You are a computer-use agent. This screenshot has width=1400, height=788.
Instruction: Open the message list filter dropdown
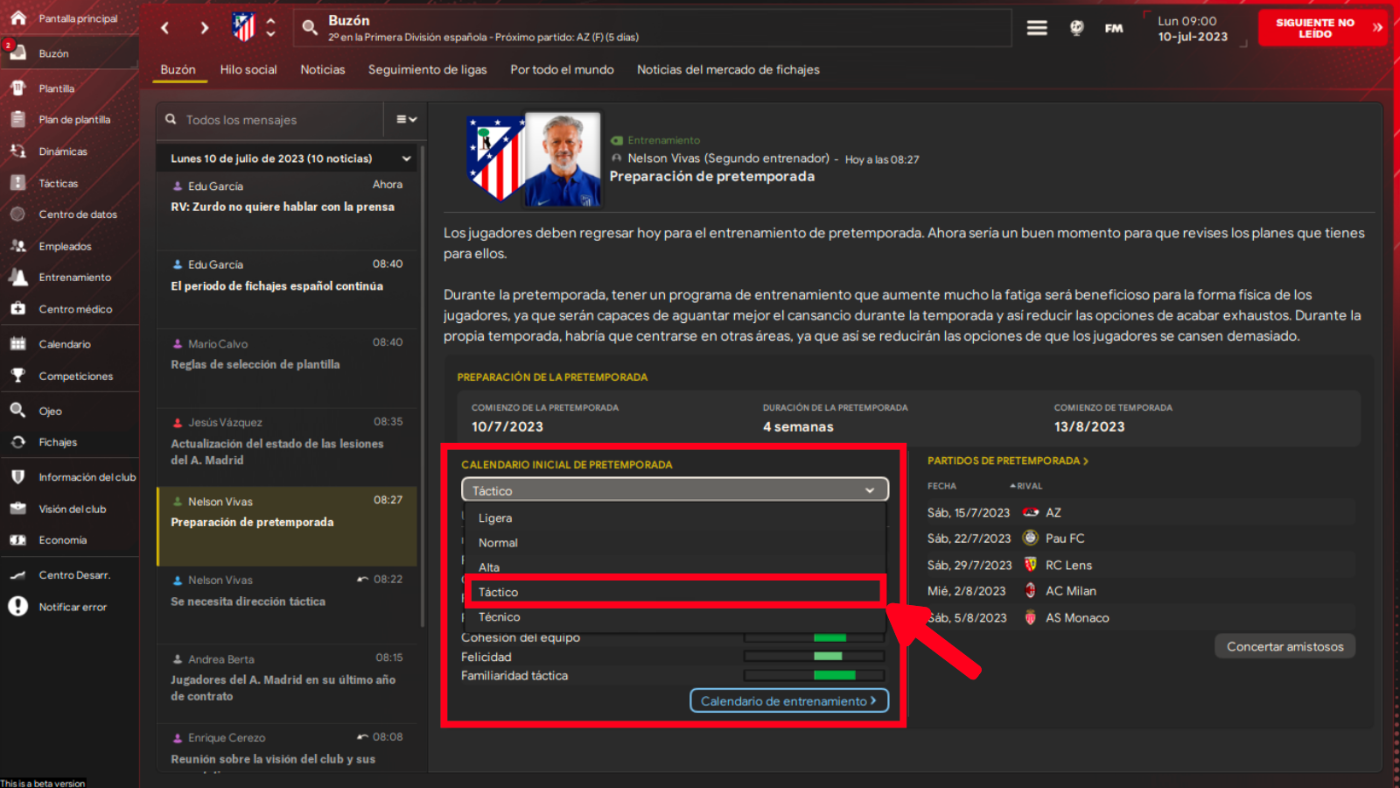click(x=406, y=119)
